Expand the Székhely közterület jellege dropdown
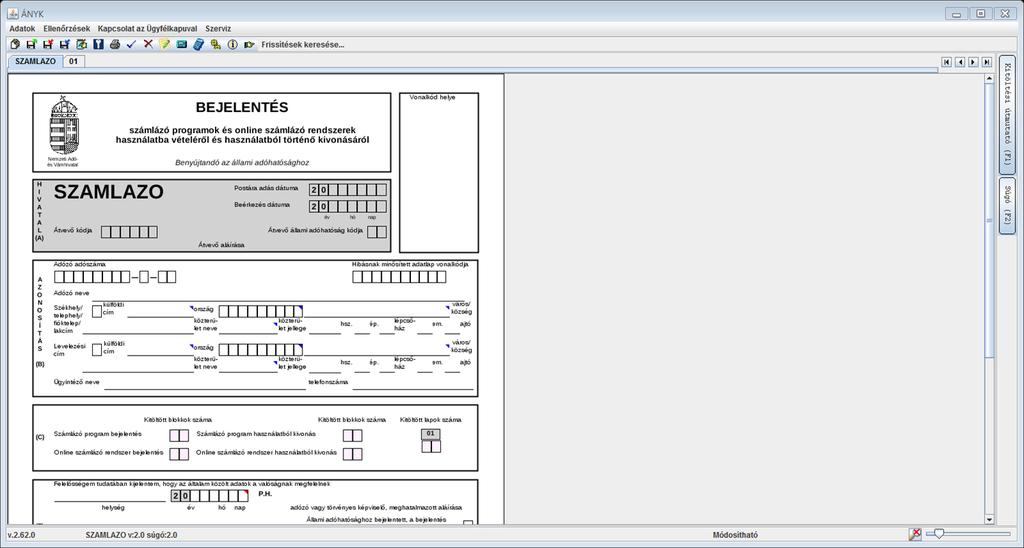 [x=275, y=324]
